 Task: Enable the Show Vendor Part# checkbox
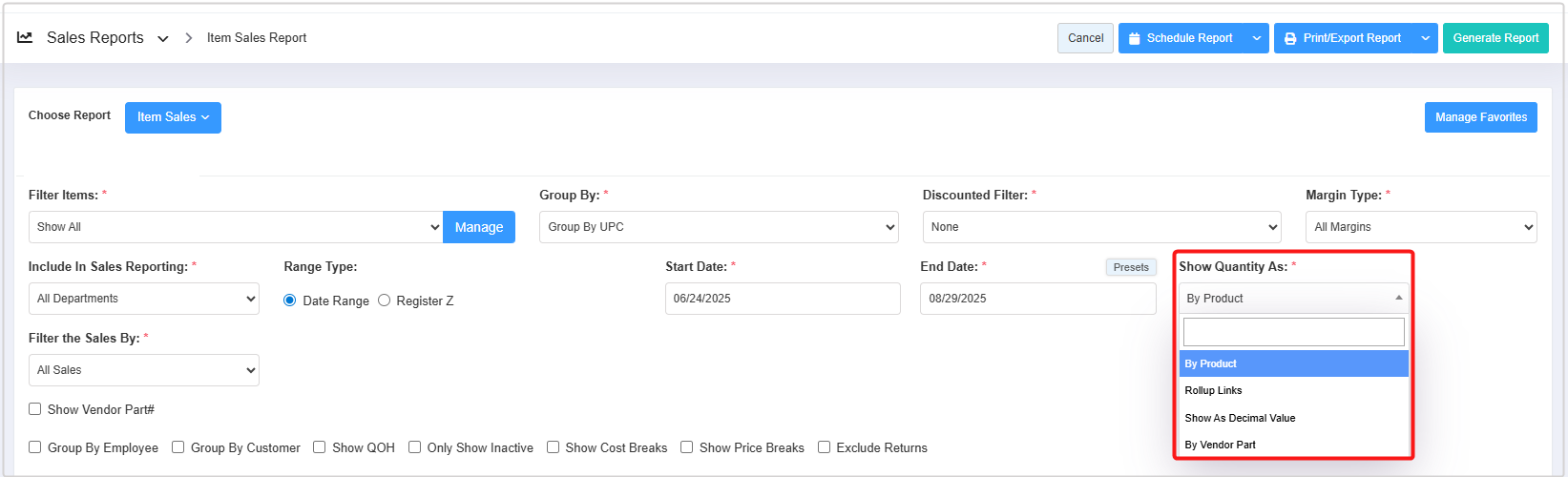pyautogui.click(x=35, y=409)
